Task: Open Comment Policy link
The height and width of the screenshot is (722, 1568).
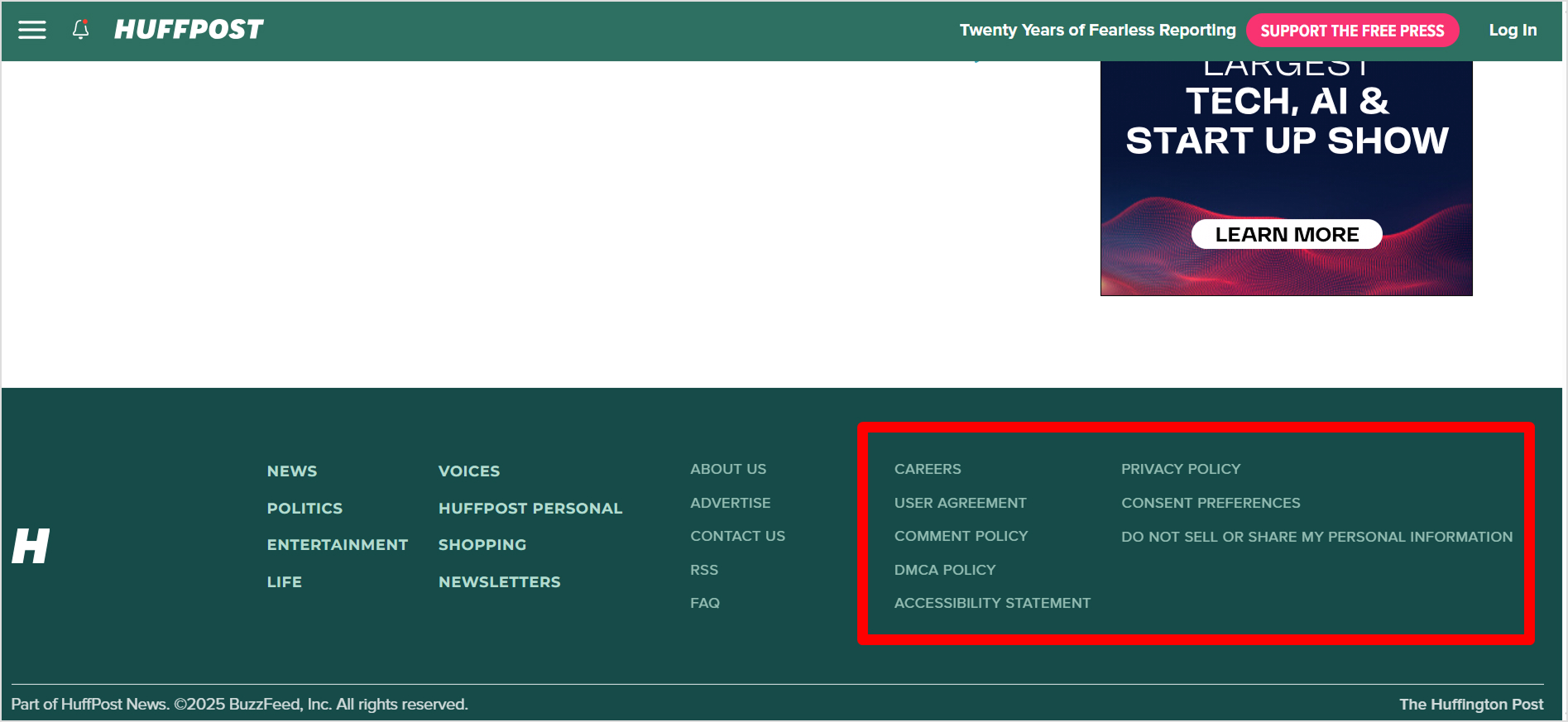Action: pyautogui.click(x=961, y=536)
